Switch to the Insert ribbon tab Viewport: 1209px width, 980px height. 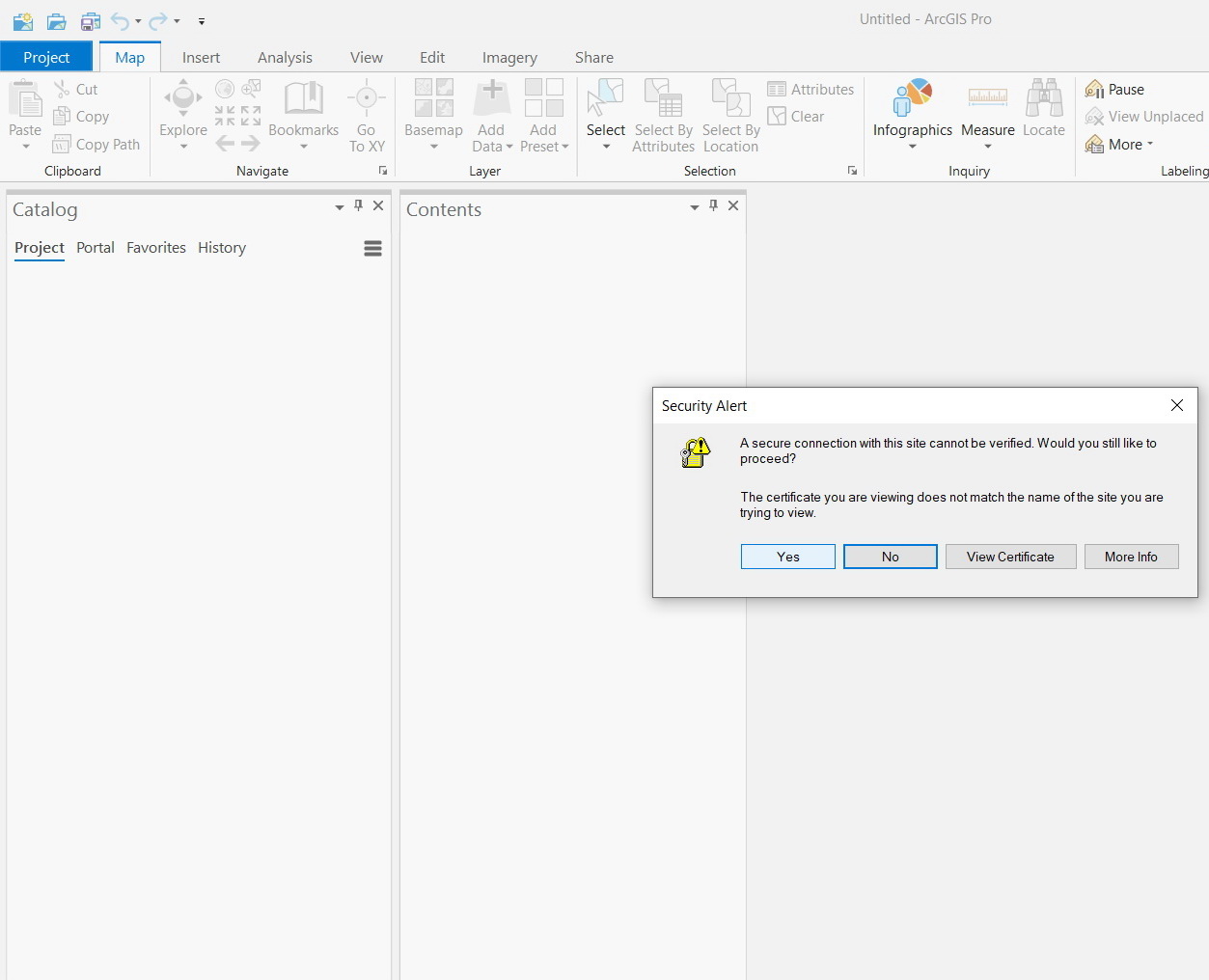coord(201,57)
